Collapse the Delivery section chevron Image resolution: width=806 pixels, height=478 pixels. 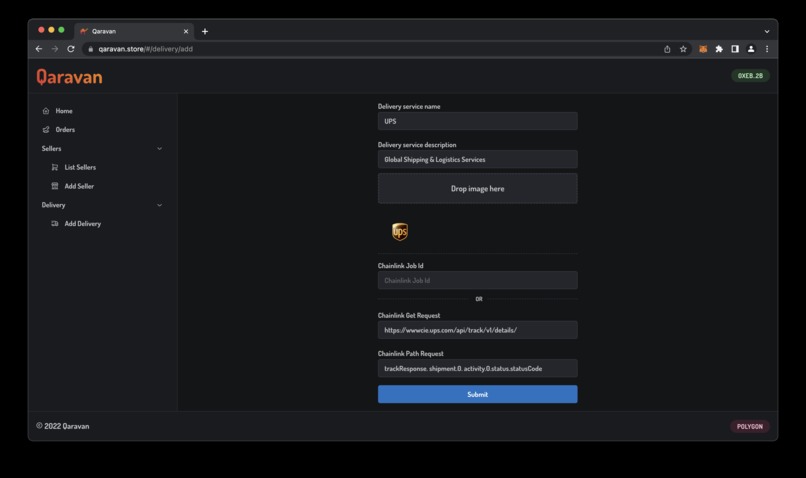(x=159, y=205)
